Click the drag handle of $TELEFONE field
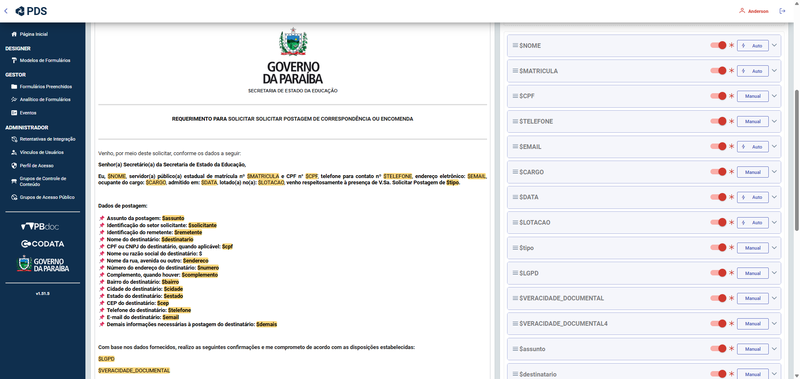Screen dimensions: 800x379 (515, 121)
